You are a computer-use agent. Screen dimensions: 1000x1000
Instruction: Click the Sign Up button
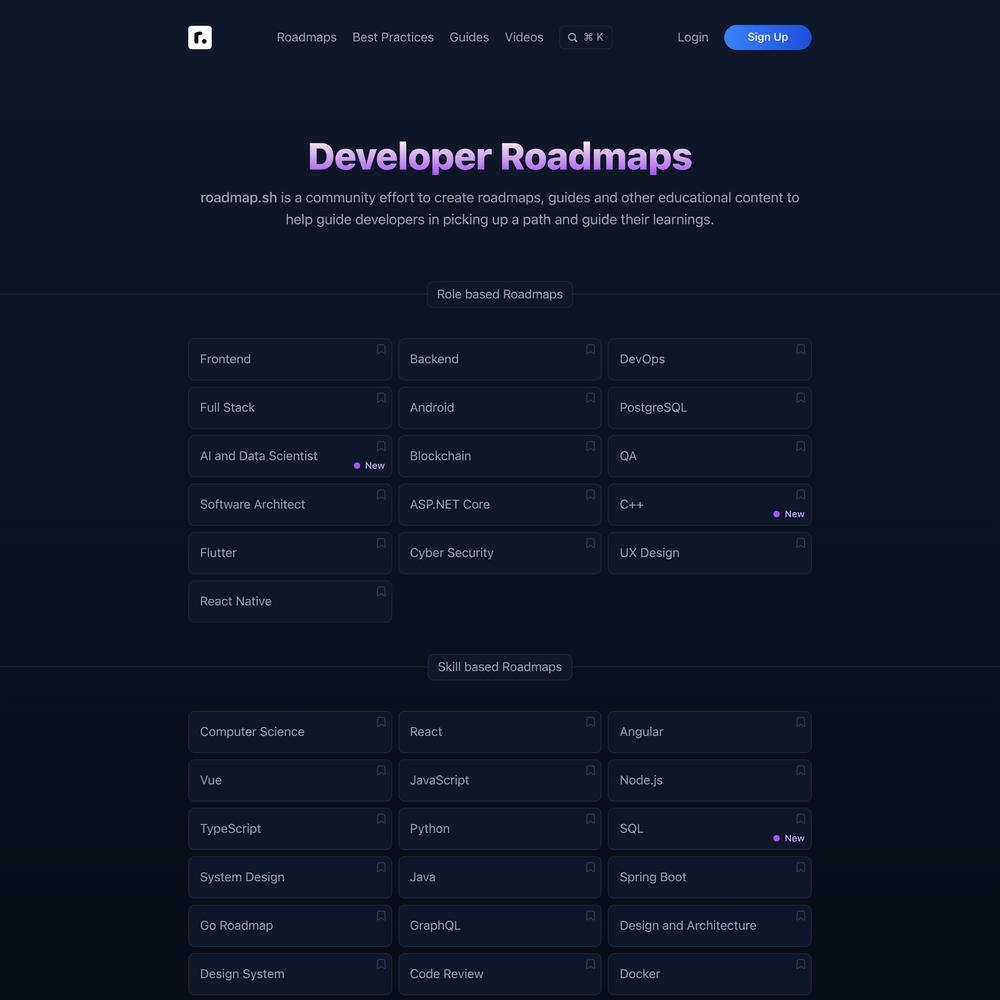(768, 37)
